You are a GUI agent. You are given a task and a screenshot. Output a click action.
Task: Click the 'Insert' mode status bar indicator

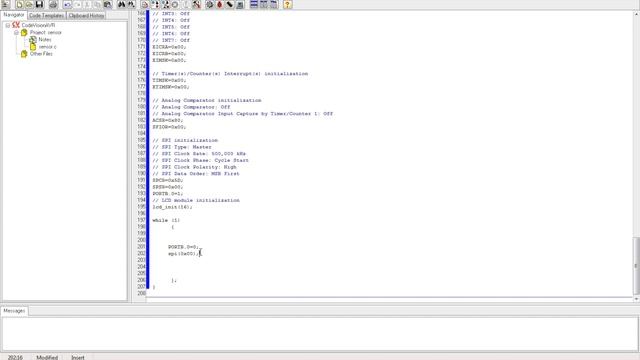point(78,357)
